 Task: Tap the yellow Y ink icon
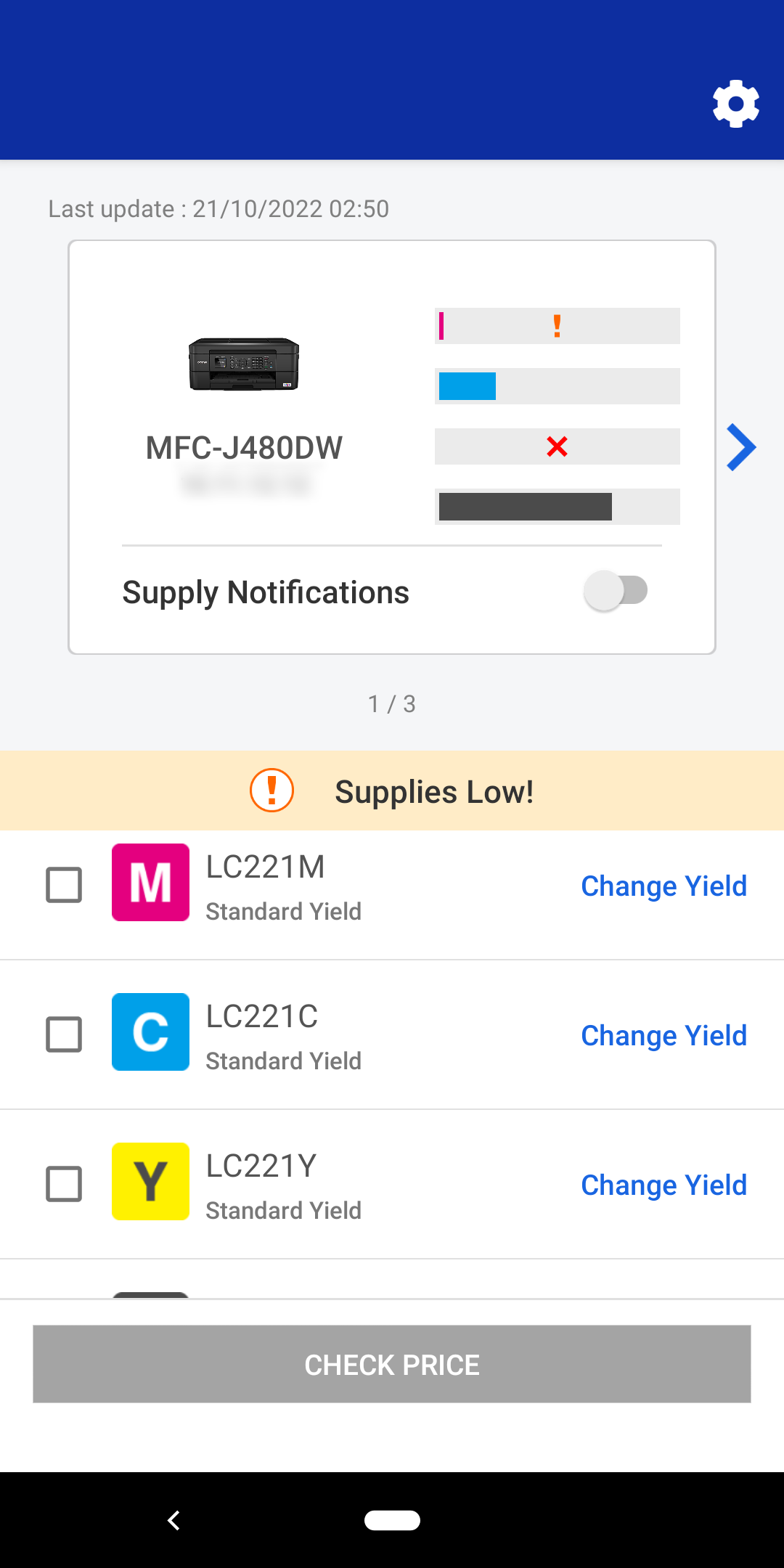tap(150, 1181)
